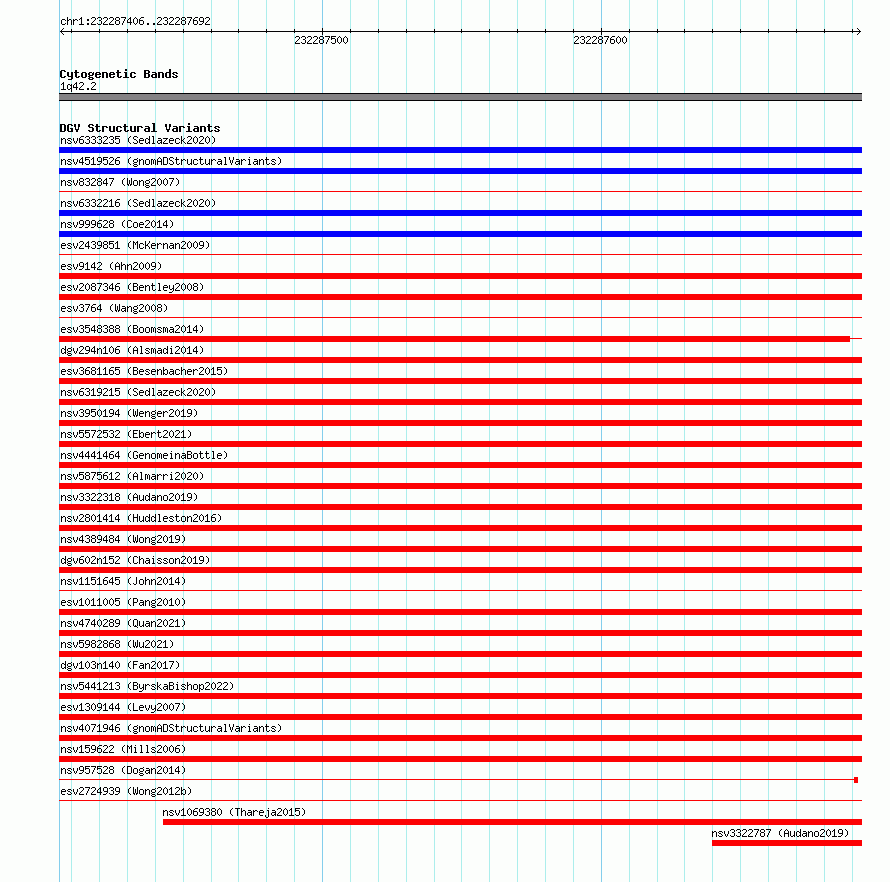Viewport: 890px width, 882px height.
Task: Click dgv103n140 (Fan2017) variant
Action: click(120, 665)
